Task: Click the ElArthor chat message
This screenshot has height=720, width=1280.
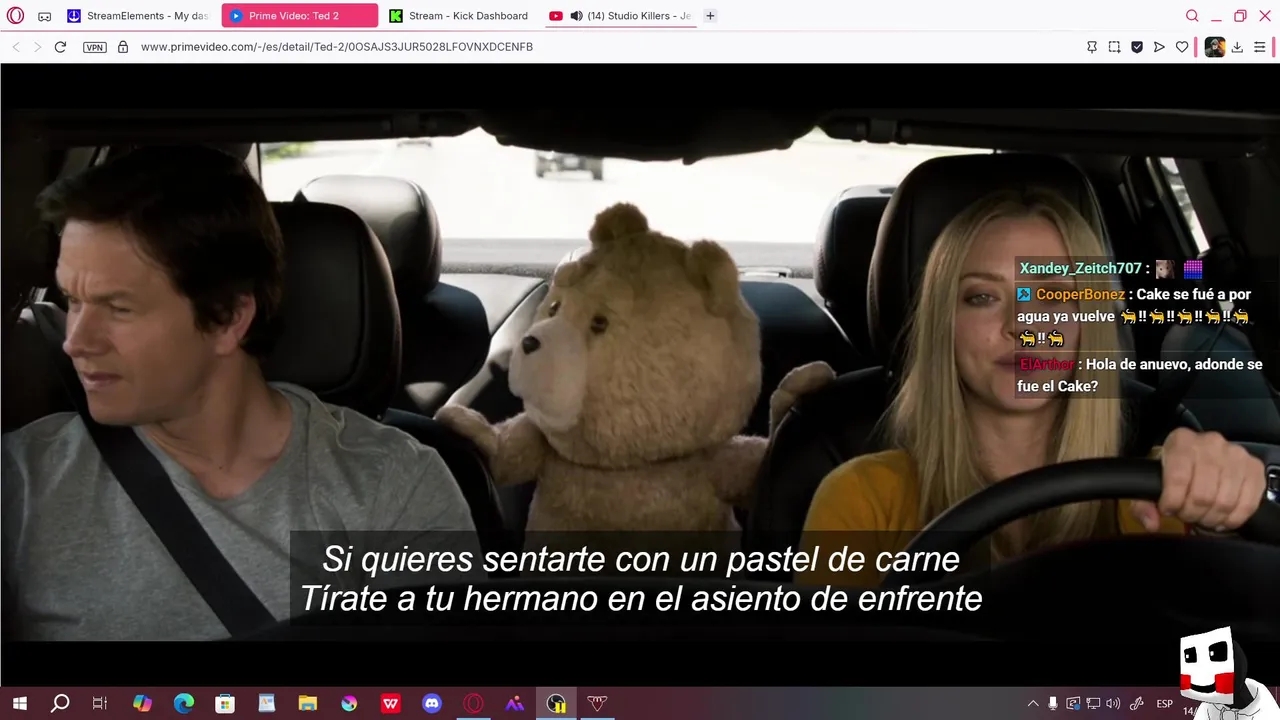Action: [x=1140, y=375]
